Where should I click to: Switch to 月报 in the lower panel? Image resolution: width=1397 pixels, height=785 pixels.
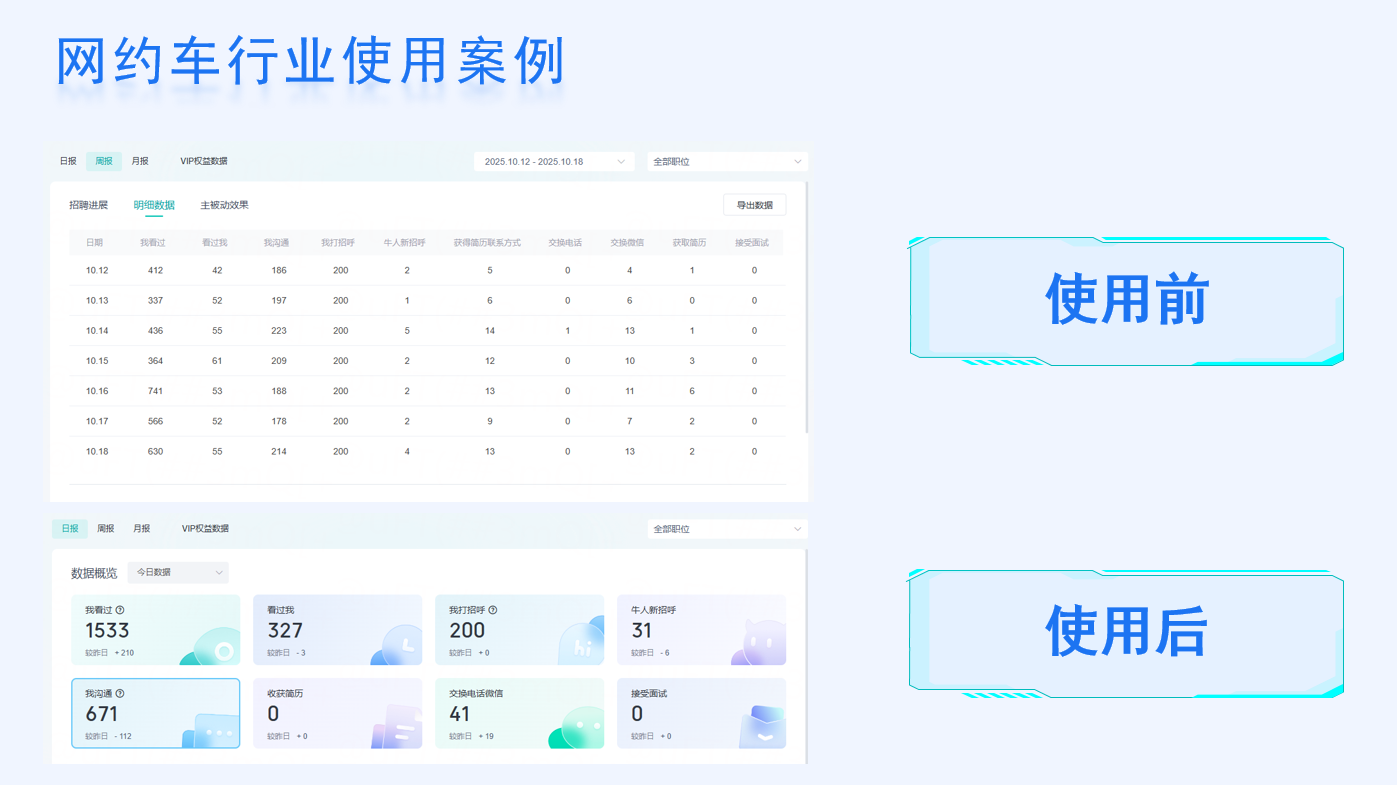click(142, 529)
